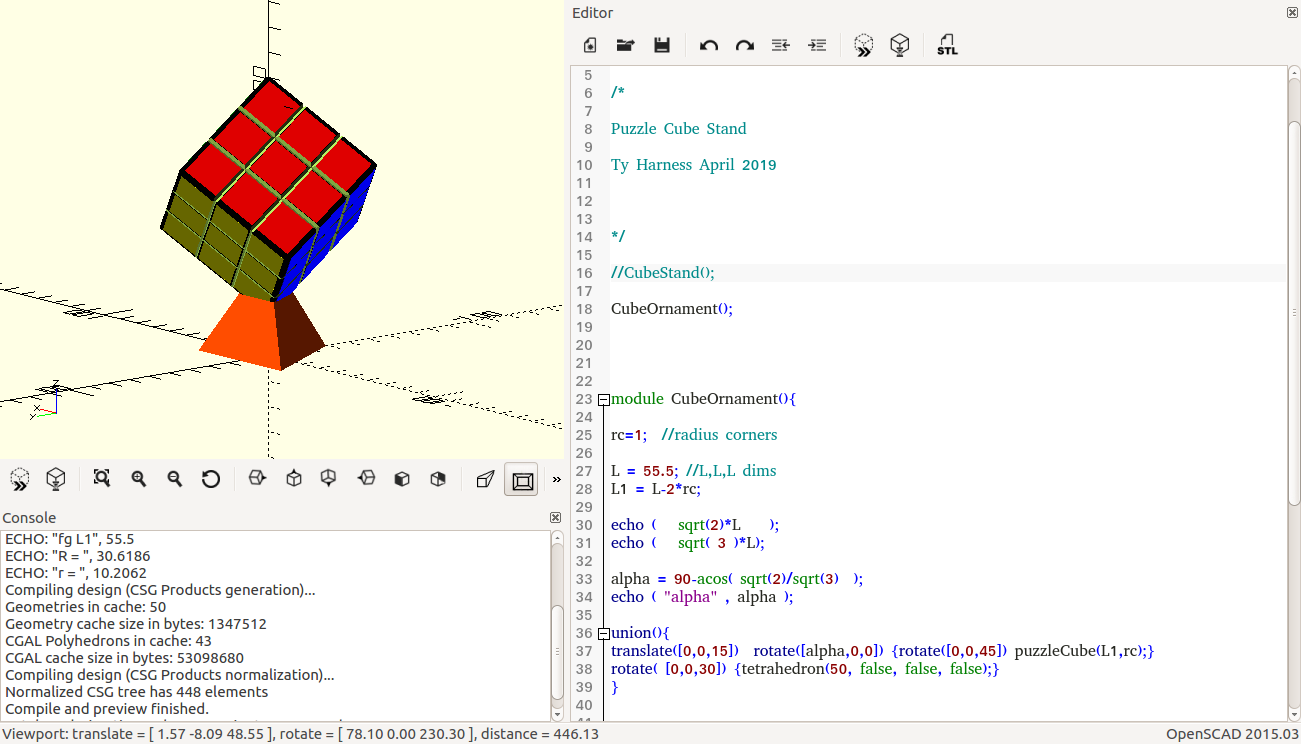Click the 'L = 55.5;' code line

(x=694, y=471)
